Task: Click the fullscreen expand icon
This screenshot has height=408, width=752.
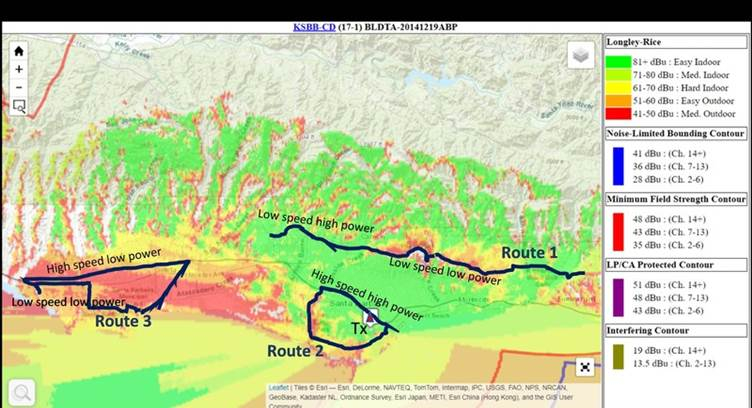Action: (585, 366)
